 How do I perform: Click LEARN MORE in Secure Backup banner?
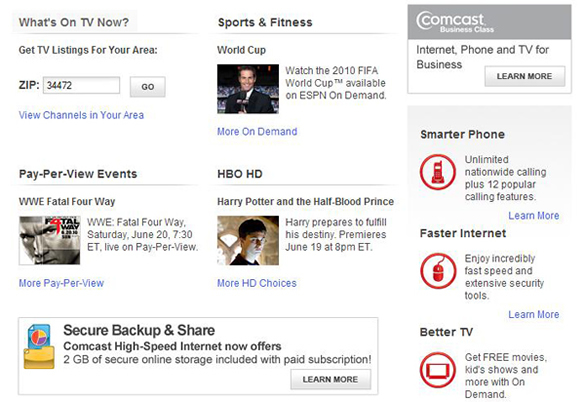point(331,379)
